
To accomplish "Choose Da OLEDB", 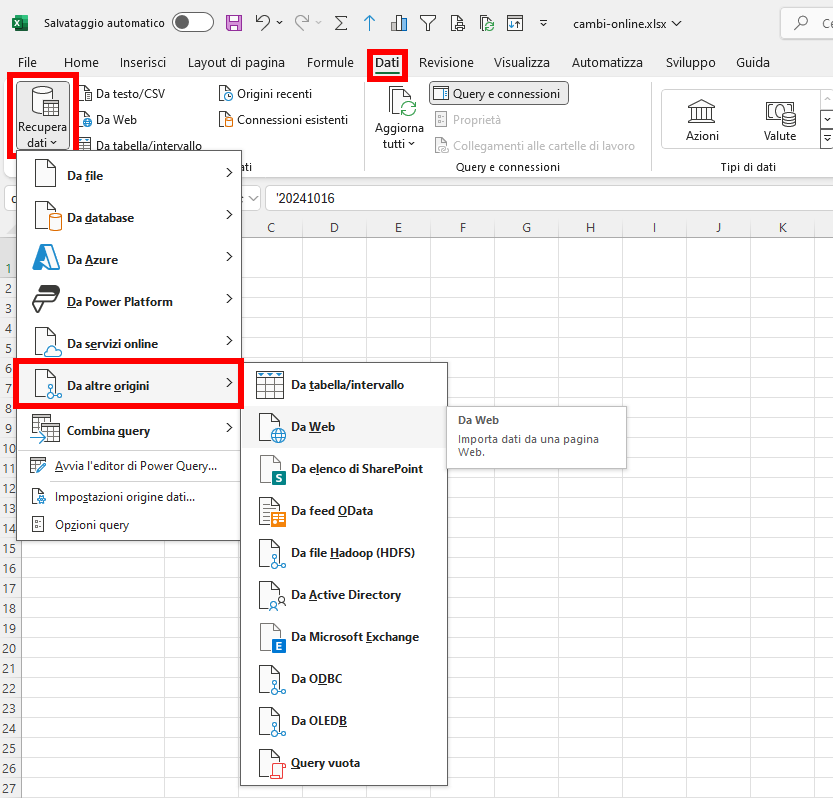I will (x=344, y=720).
